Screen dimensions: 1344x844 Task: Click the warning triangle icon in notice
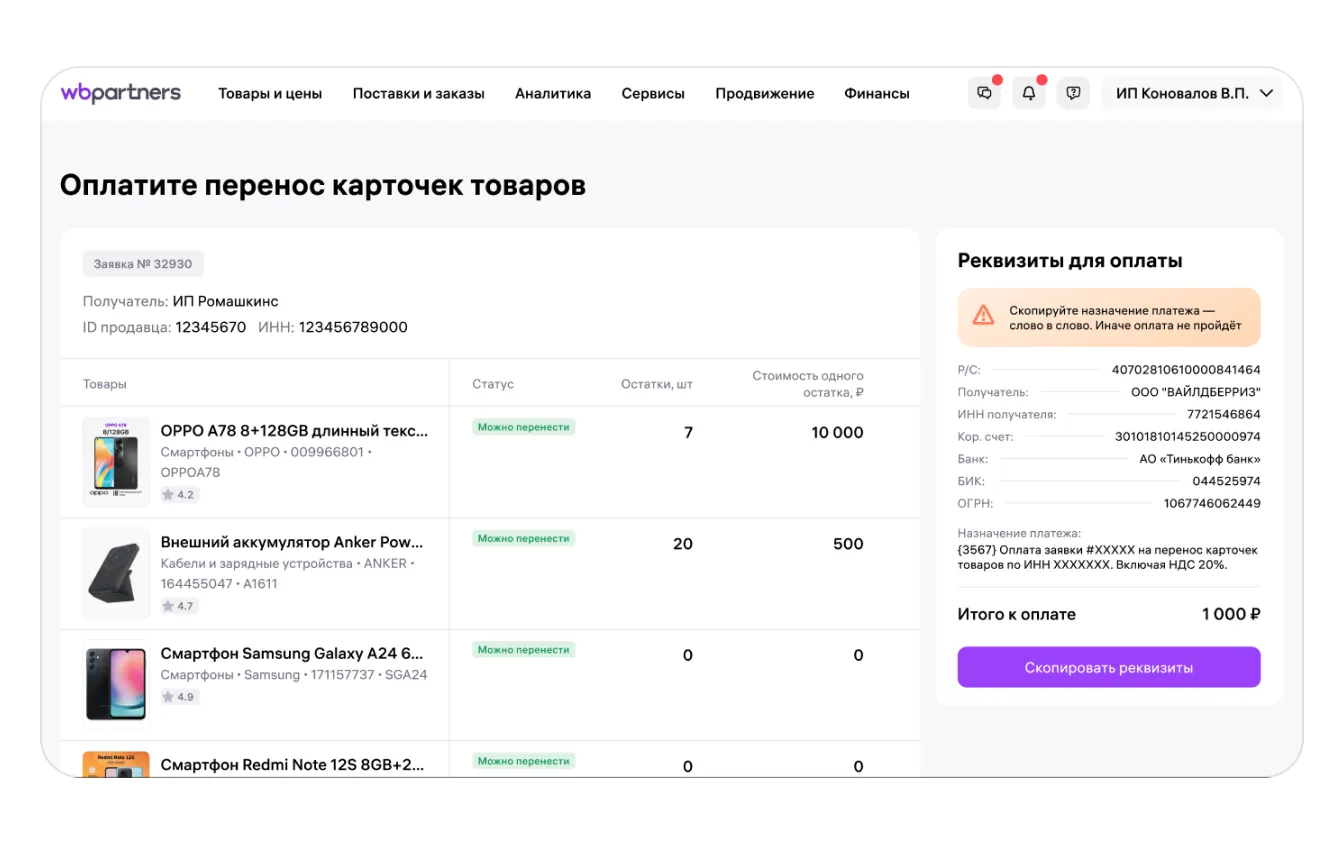[x=984, y=316]
